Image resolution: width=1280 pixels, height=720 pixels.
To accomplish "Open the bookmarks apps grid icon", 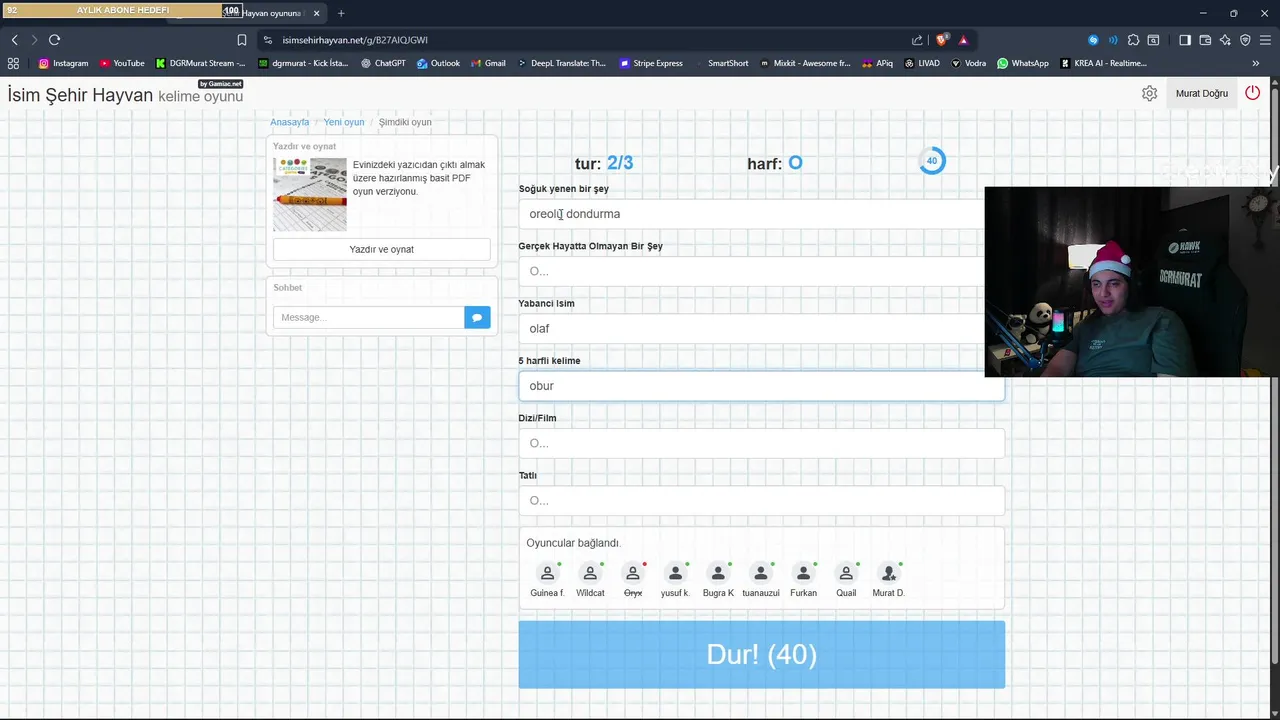I will [14, 63].
